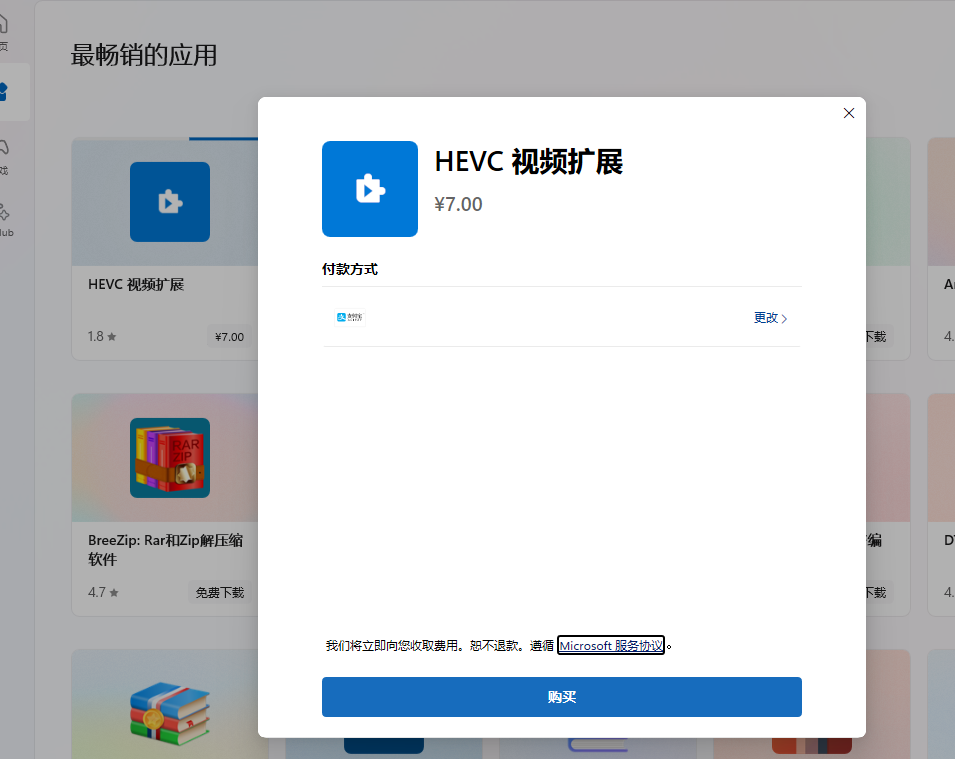Open the Microsoft 服务协议 link
This screenshot has height=759, width=955.
pos(611,645)
